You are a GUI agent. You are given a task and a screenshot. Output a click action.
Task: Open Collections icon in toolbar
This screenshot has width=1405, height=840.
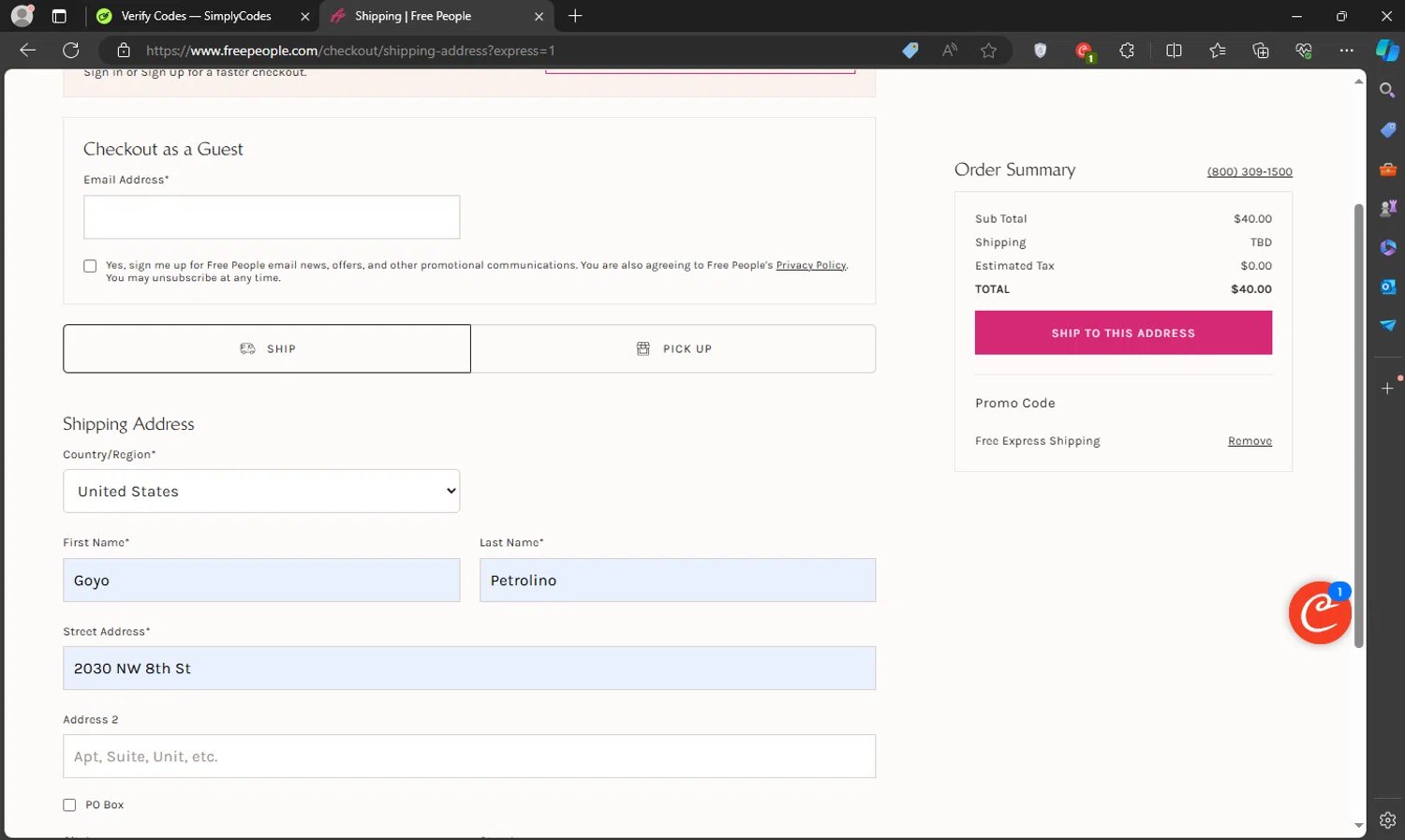1261,51
